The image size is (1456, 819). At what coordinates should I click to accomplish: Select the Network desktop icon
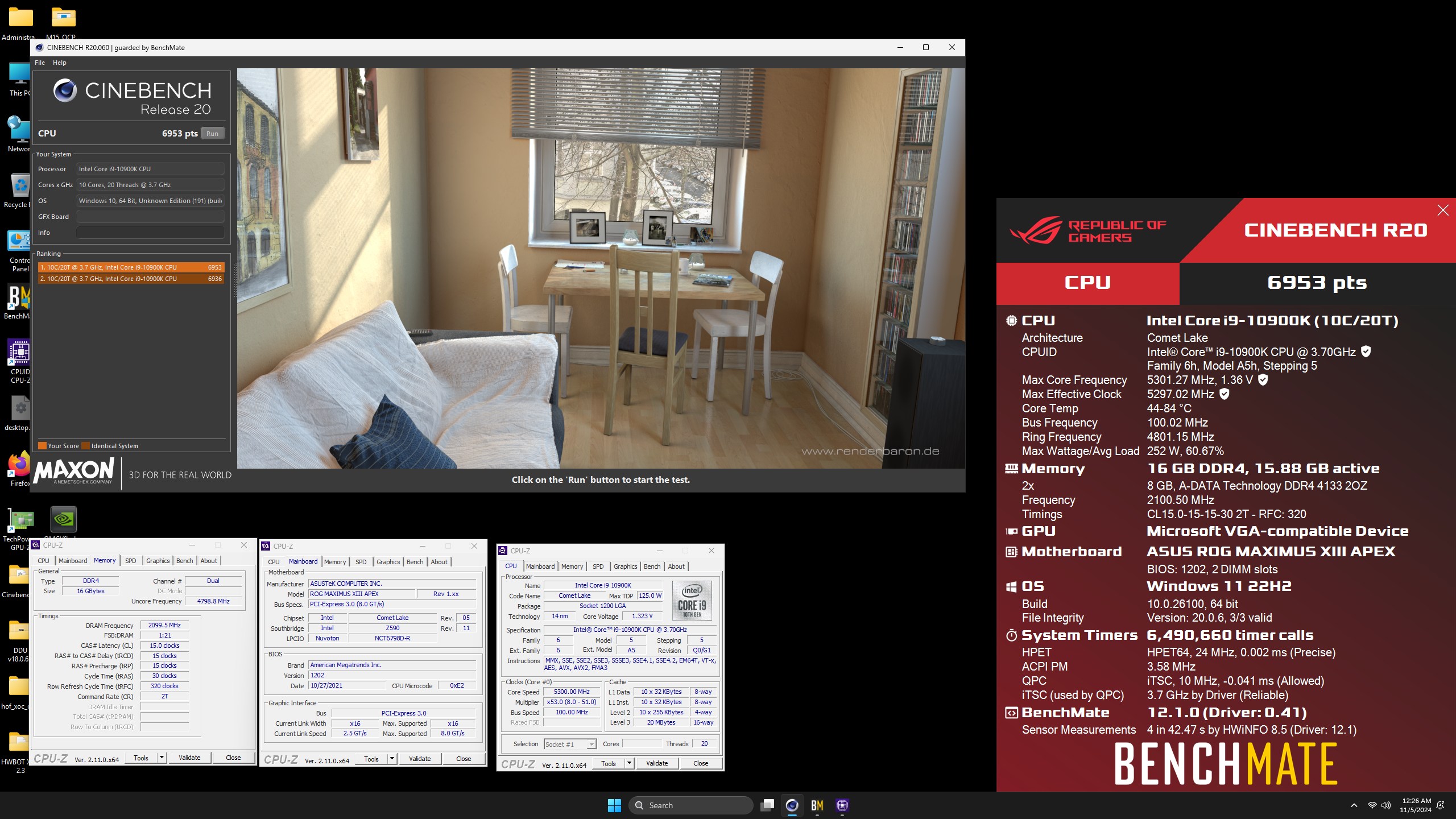[x=19, y=134]
